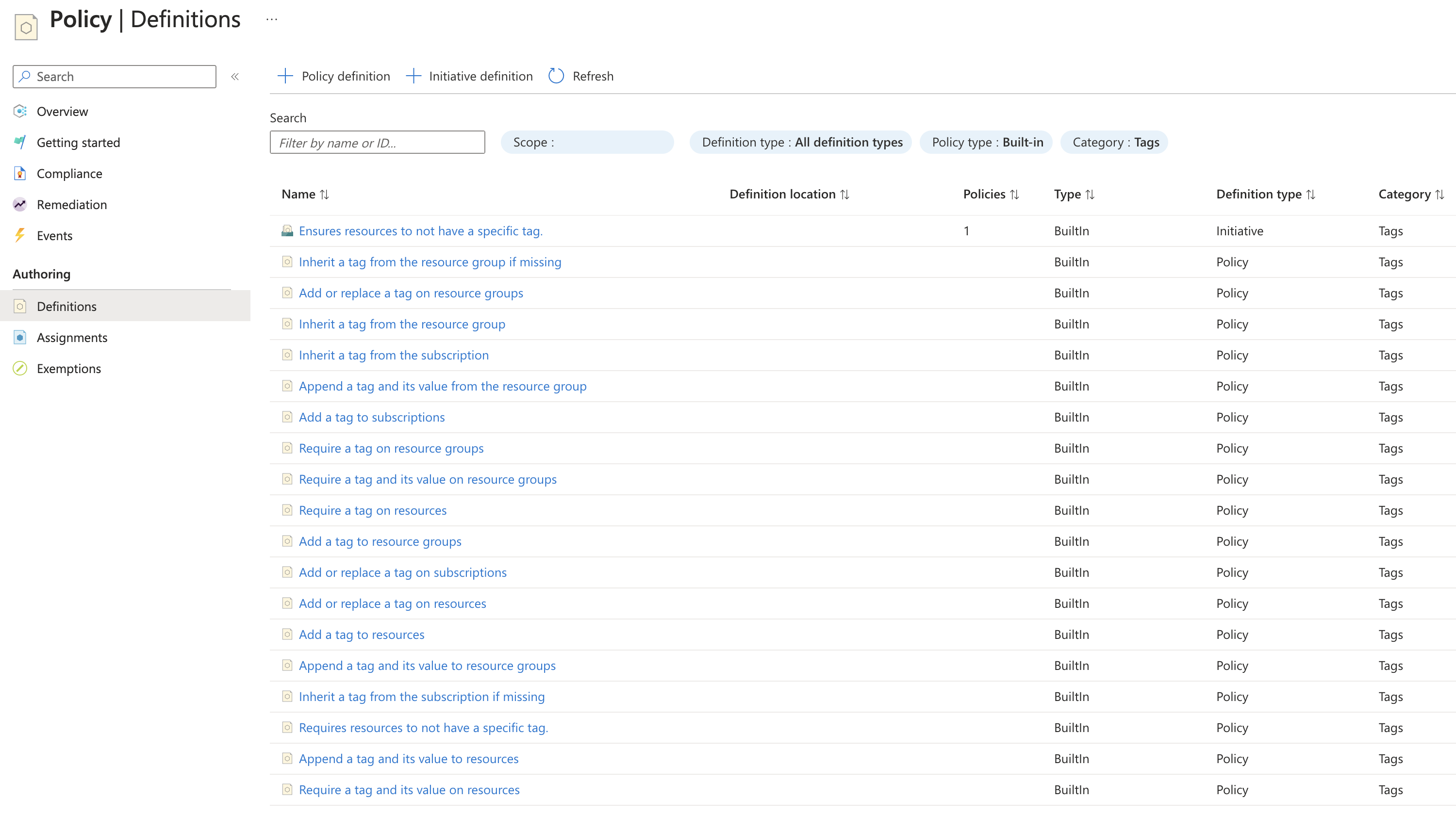Image resolution: width=1456 pixels, height=815 pixels.
Task: Open Events in the sidebar
Action: tap(54, 235)
